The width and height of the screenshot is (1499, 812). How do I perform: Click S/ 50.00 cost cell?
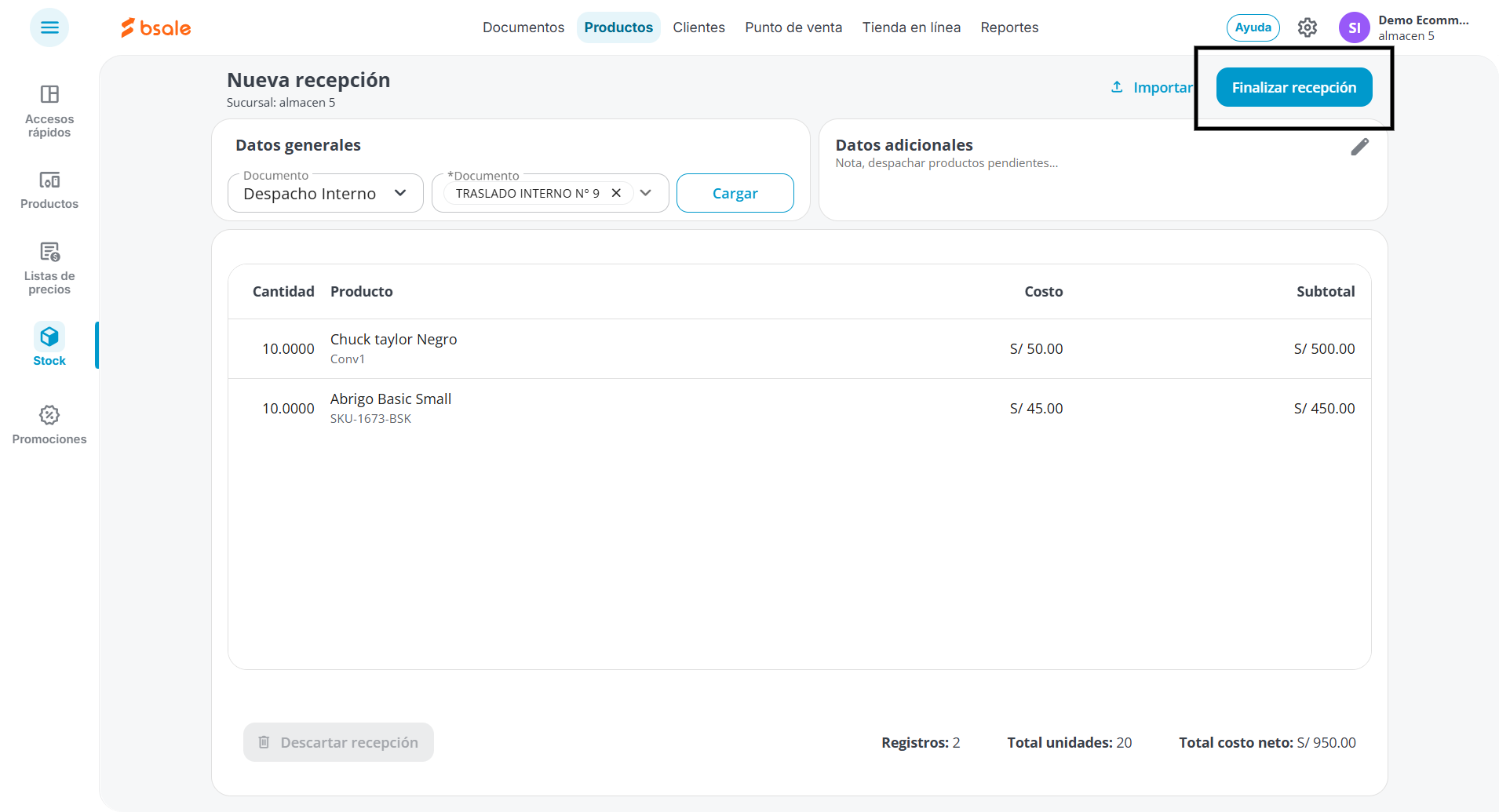click(1036, 348)
